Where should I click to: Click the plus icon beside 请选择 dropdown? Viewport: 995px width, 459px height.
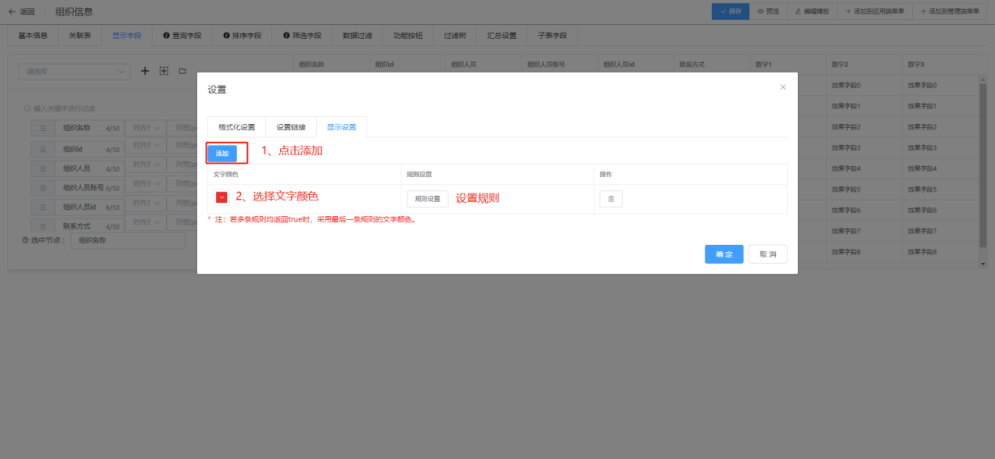(145, 71)
